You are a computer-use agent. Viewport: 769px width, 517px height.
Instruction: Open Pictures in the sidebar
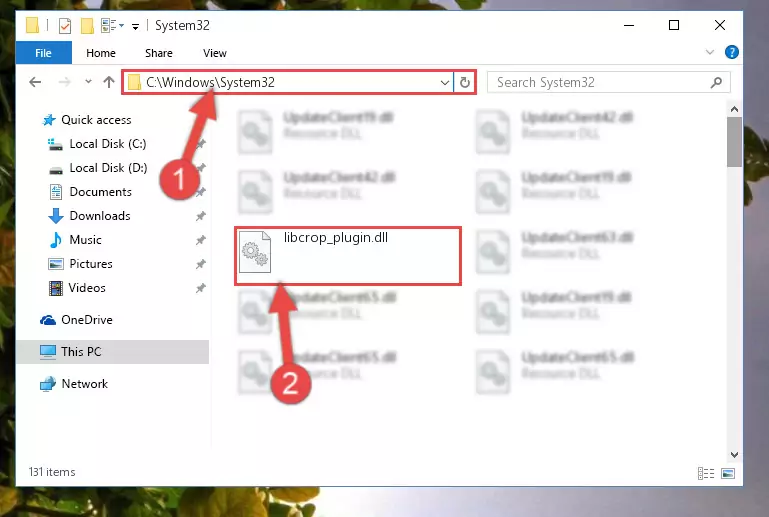pyautogui.click(x=91, y=264)
